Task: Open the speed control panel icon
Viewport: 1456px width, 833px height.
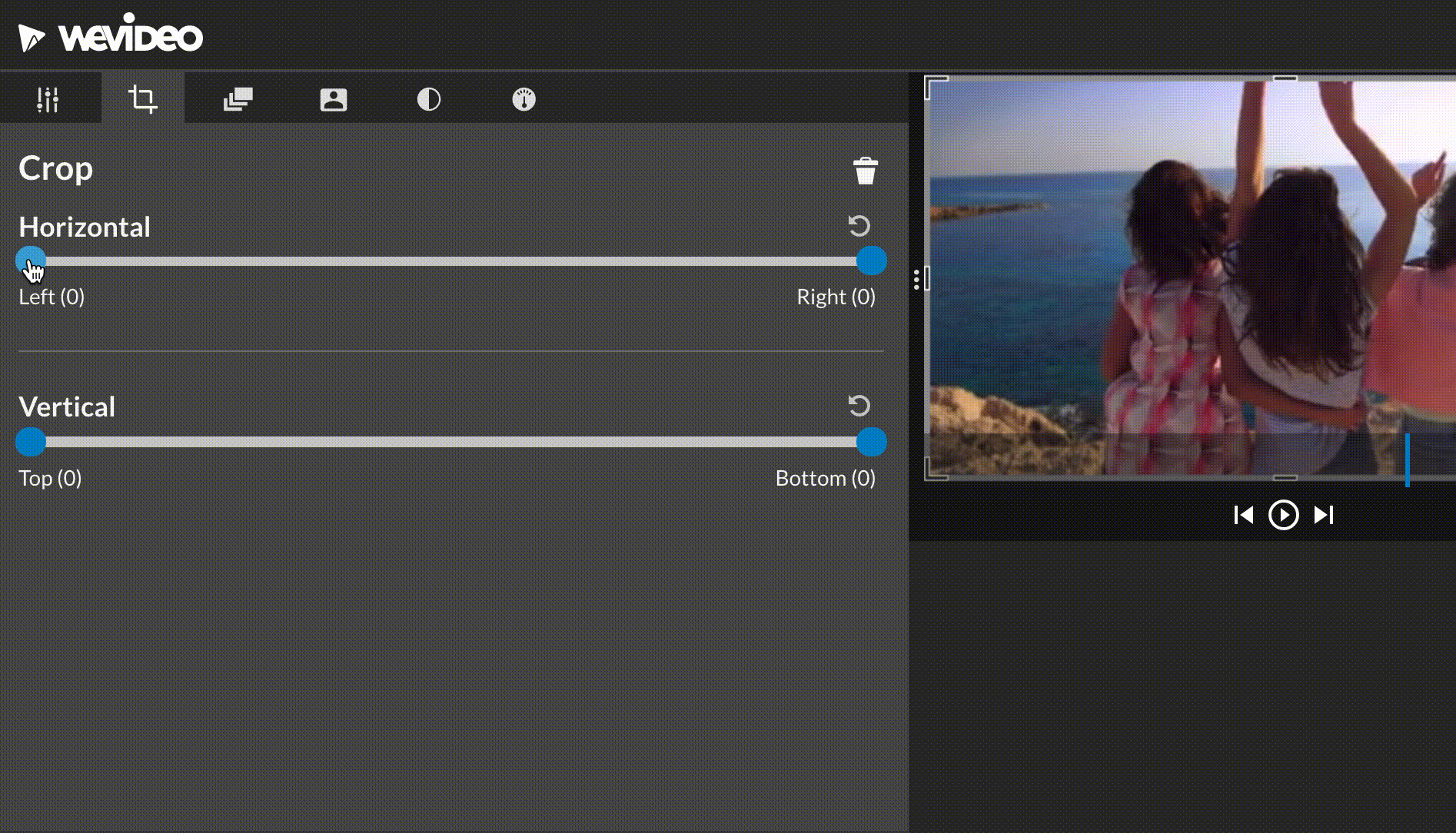Action: coord(524,98)
